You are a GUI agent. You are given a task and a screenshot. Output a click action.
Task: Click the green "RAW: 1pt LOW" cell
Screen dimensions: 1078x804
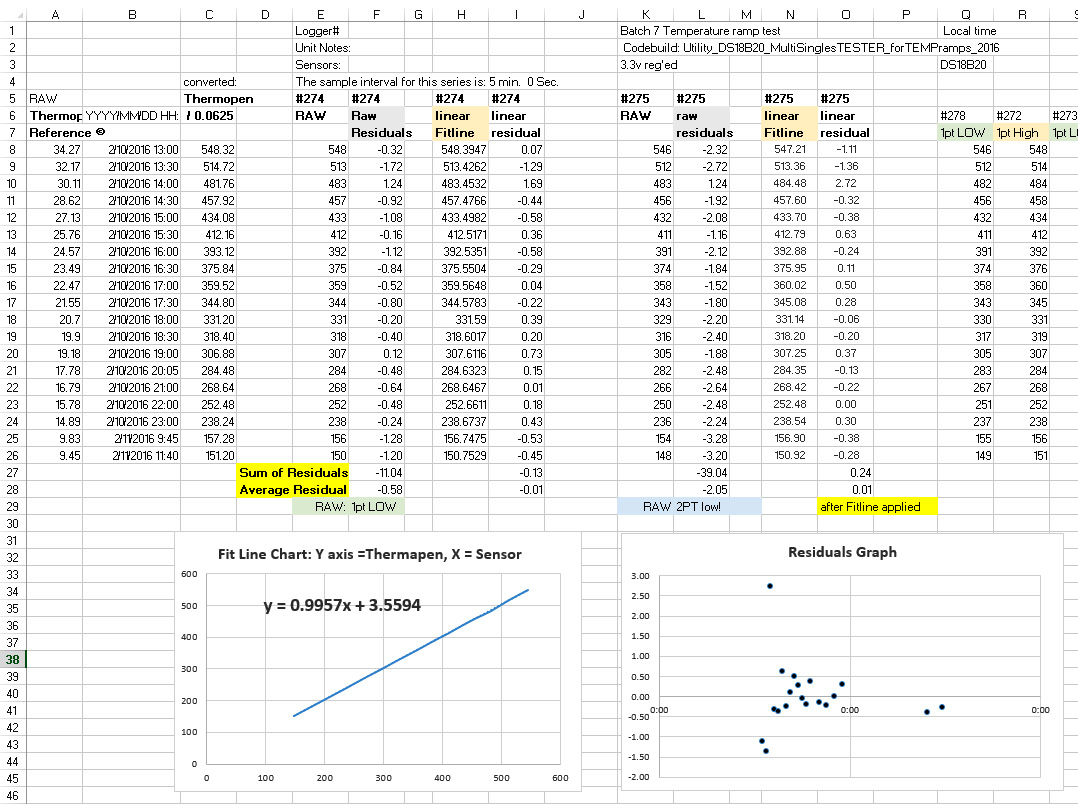[348, 507]
